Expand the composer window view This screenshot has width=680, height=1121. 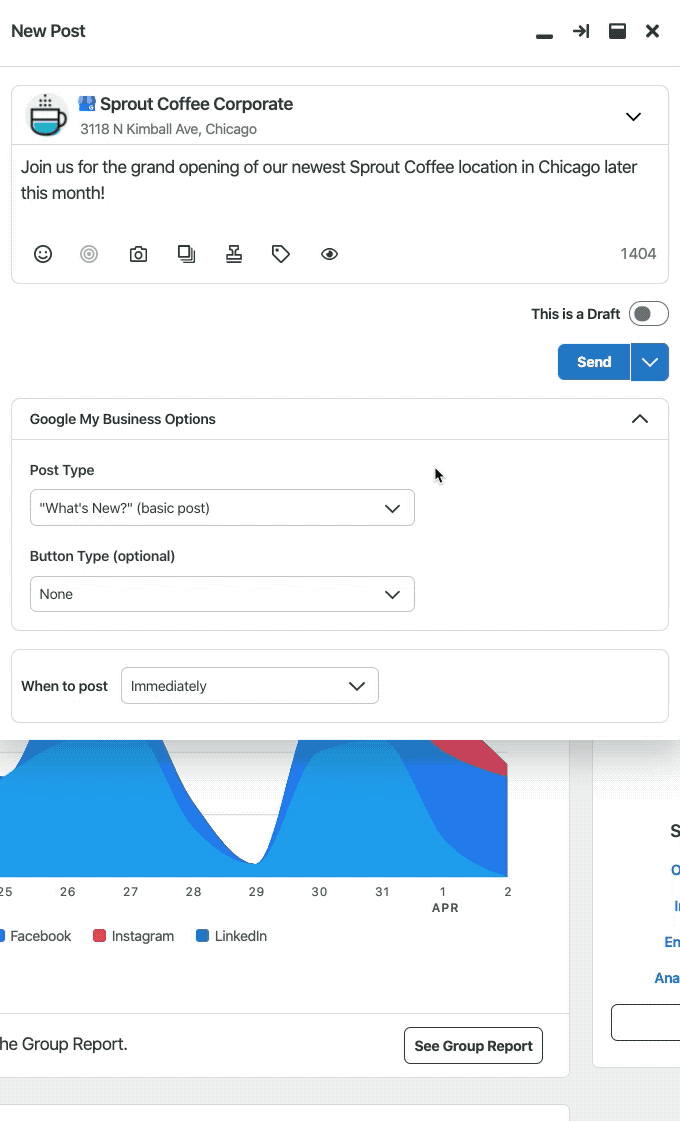pyautogui.click(x=617, y=31)
